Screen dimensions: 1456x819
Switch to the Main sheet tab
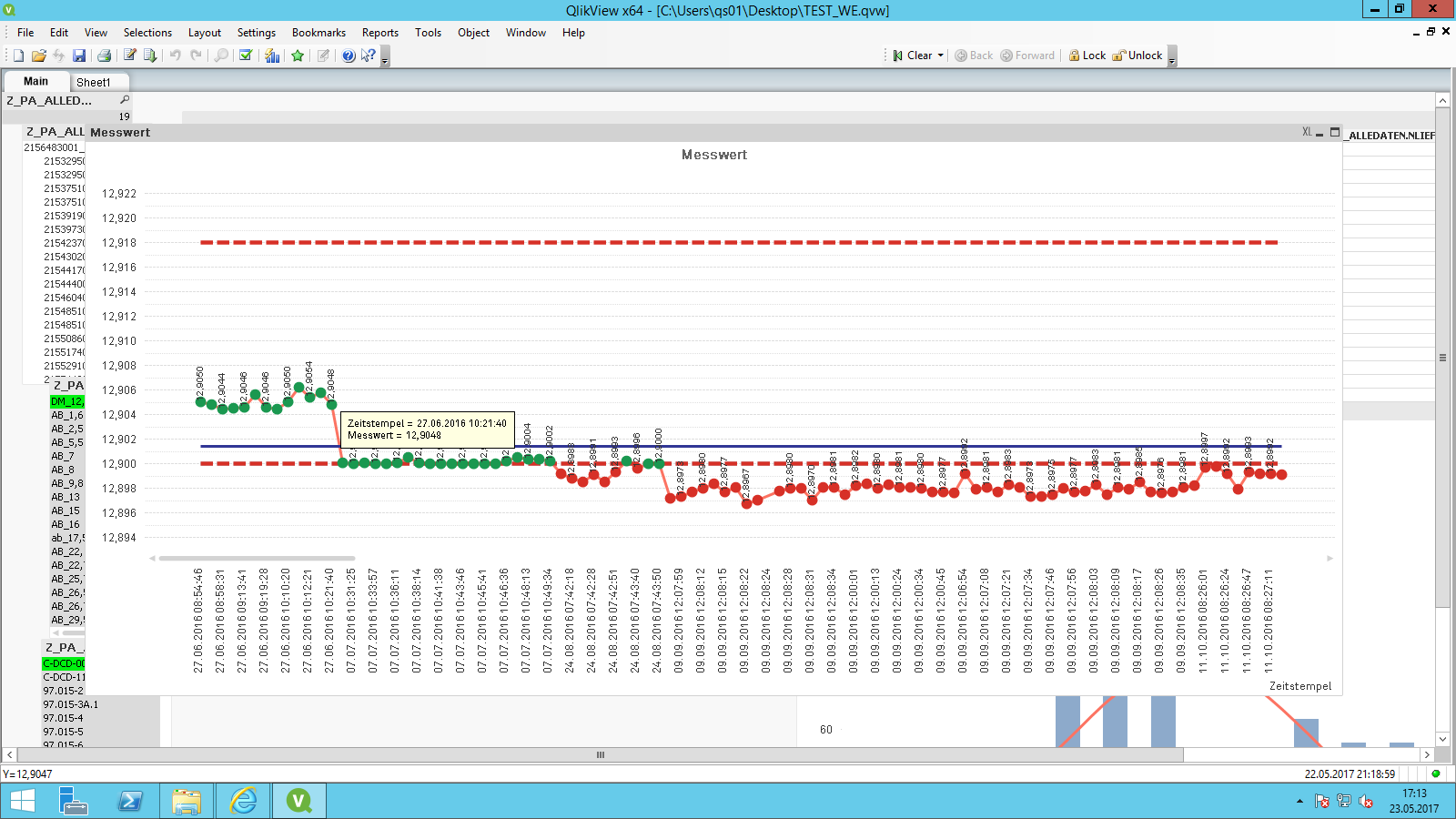(x=35, y=81)
